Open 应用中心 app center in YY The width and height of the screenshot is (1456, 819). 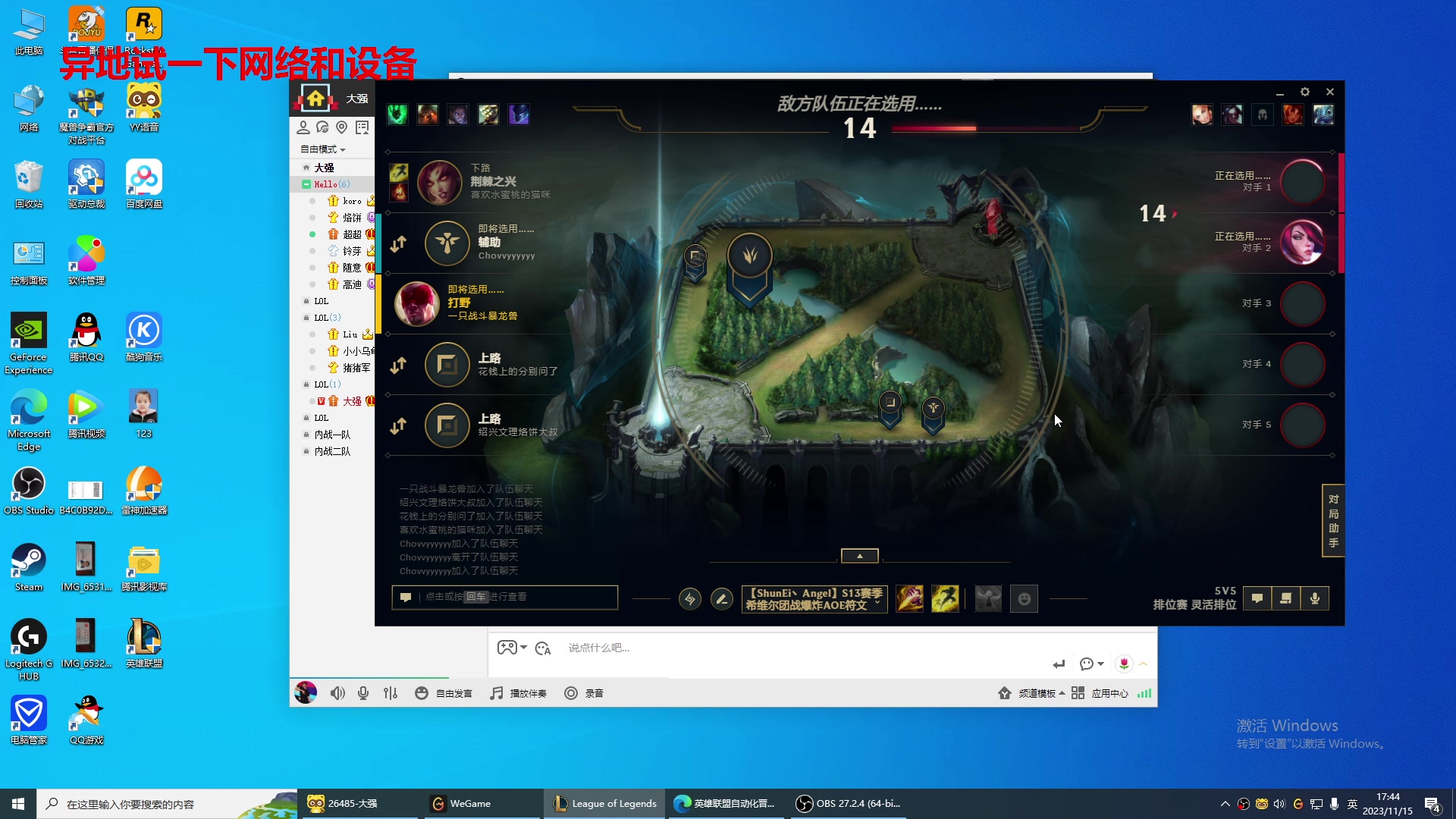pyautogui.click(x=1100, y=693)
